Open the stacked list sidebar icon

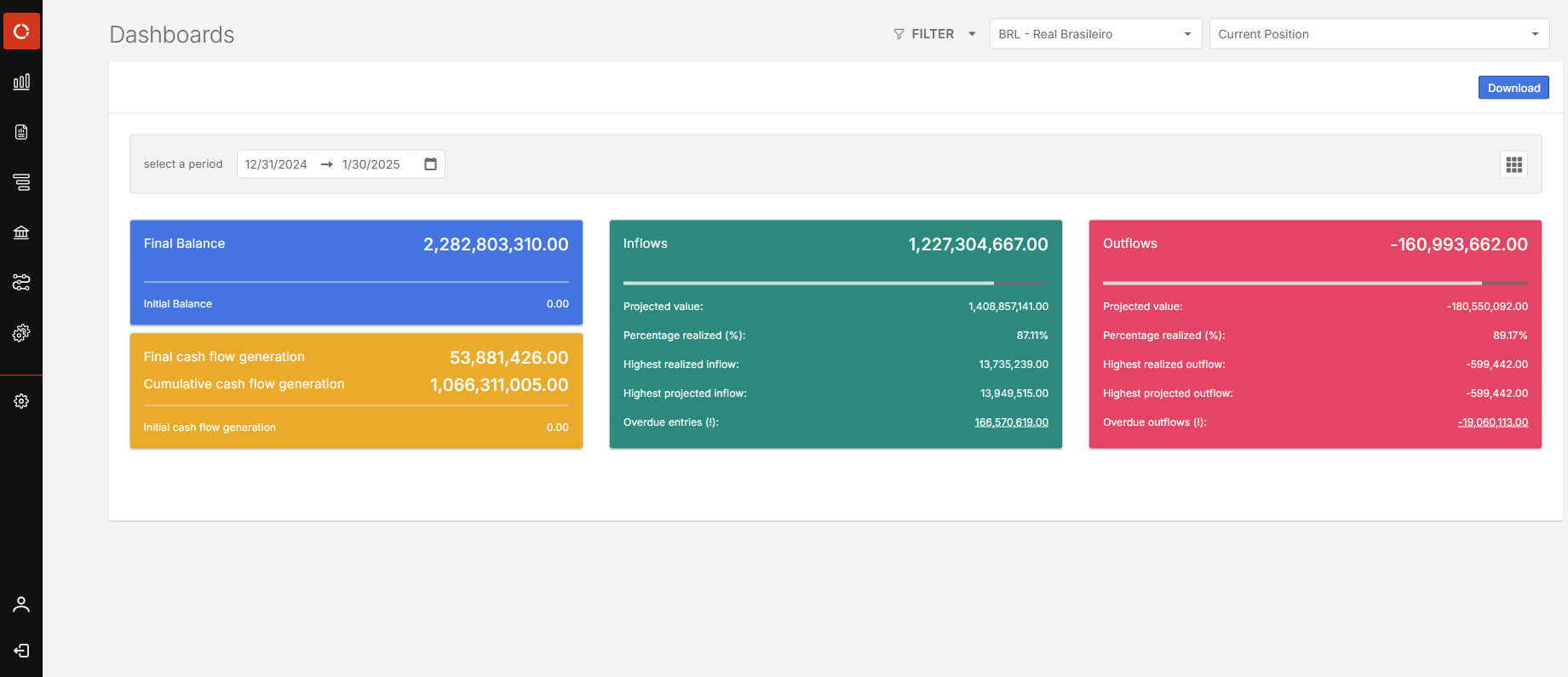[21, 182]
